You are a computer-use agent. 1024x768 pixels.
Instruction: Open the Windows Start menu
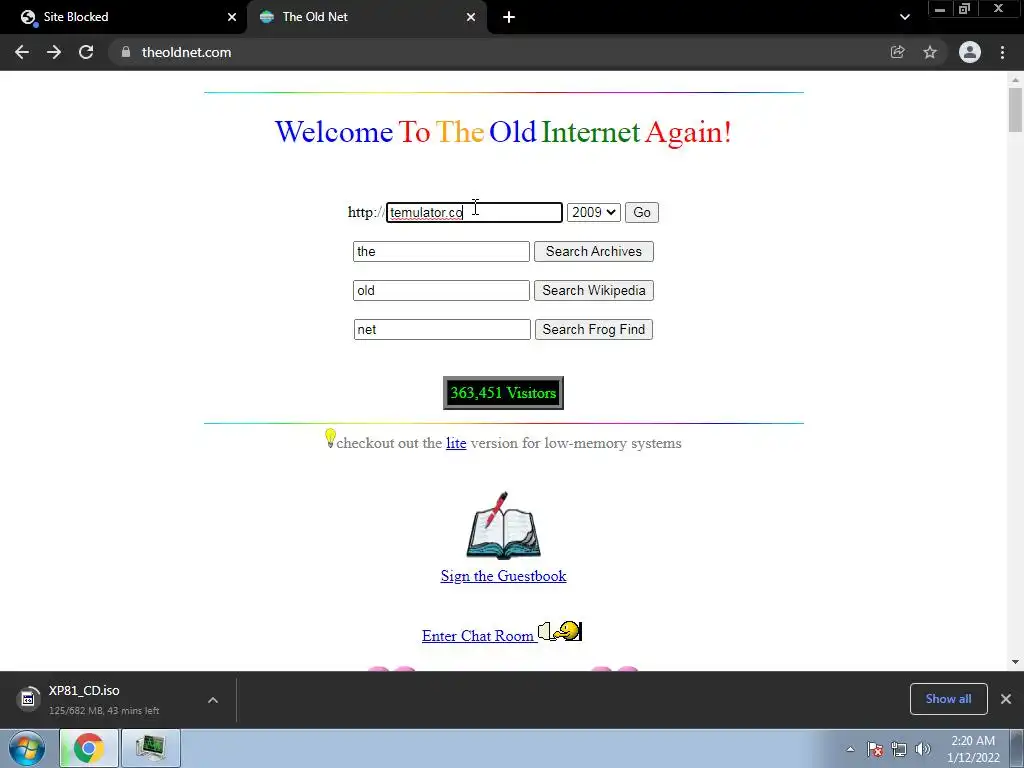27,748
